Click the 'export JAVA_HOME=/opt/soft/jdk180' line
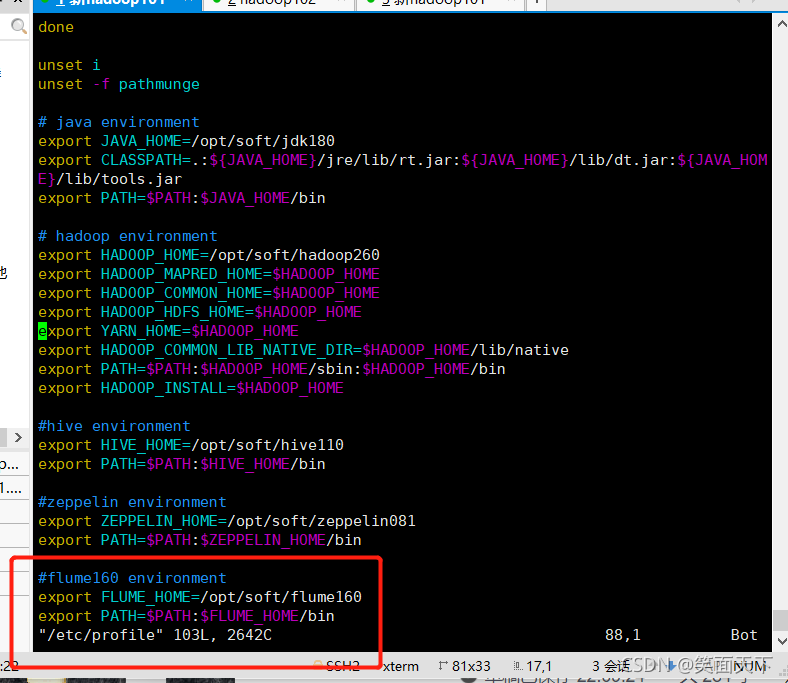This screenshot has width=788, height=683. 186,141
